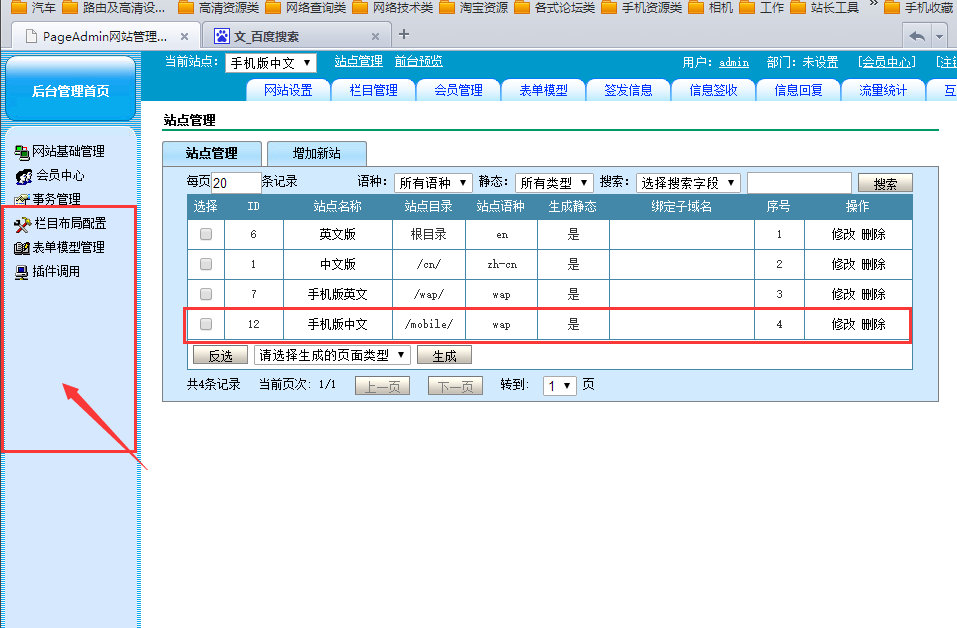Select the 手机版中文 row checkbox
The image size is (957, 628).
(x=206, y=324)
